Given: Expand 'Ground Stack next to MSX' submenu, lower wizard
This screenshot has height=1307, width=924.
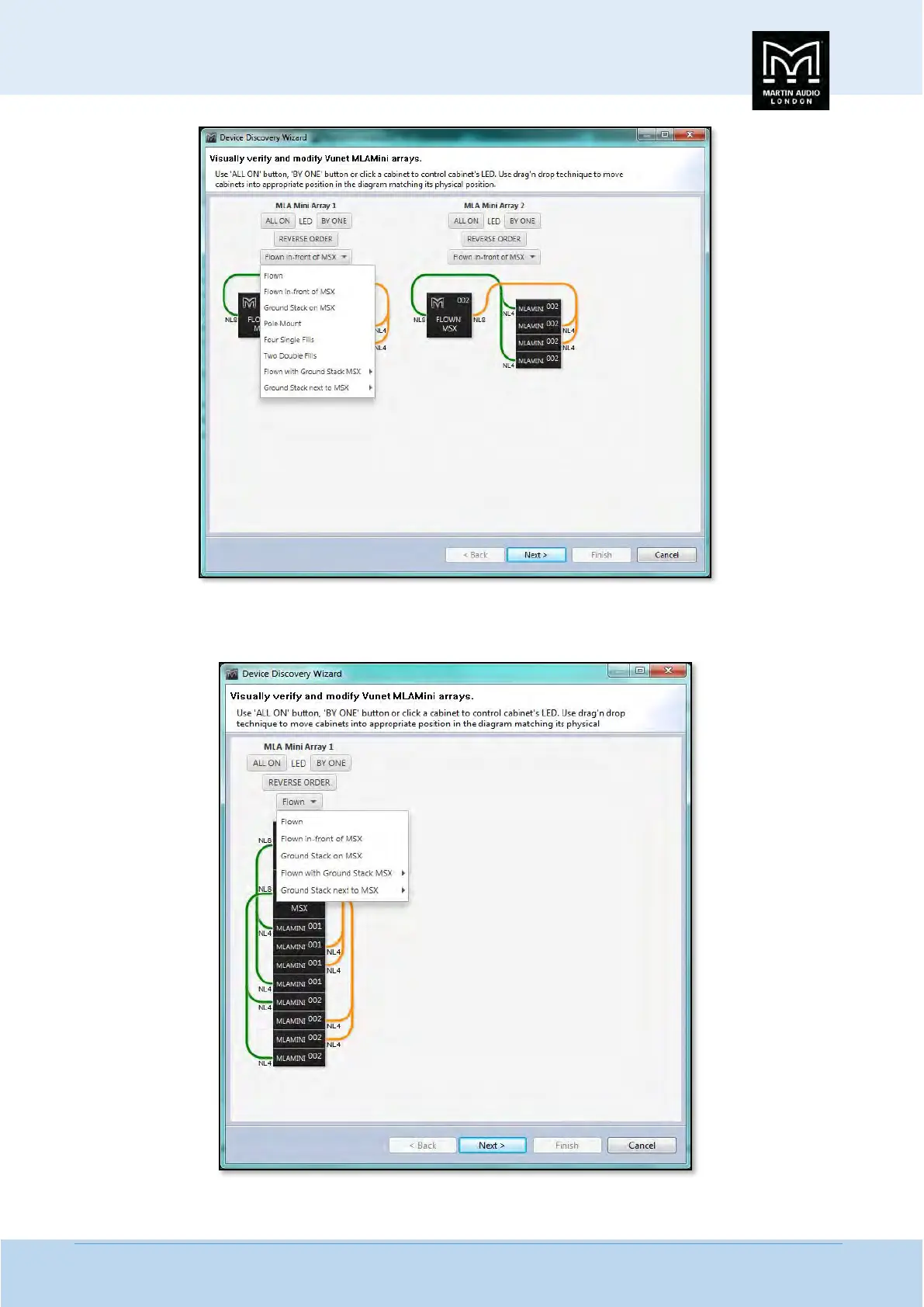Looking at the screenshot, I should pyautogui.click(x=342, y=890).
